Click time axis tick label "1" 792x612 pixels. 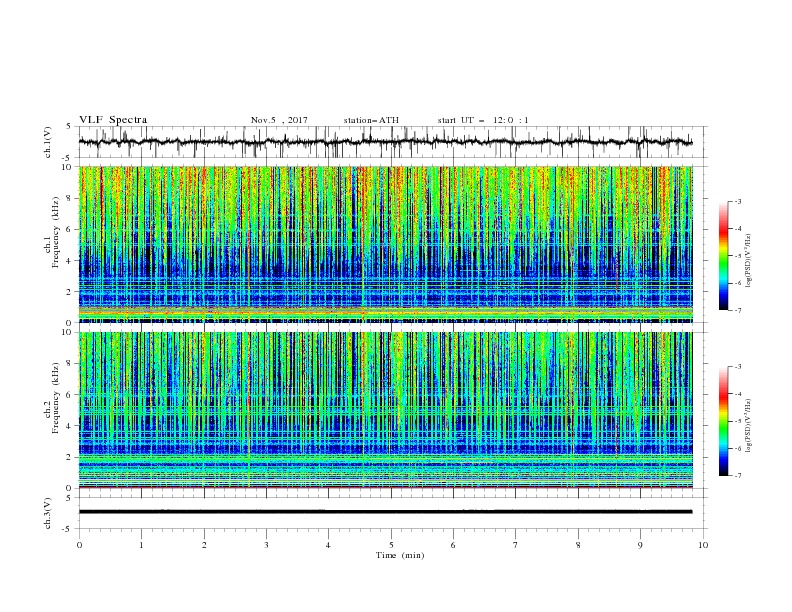point(141,545)
